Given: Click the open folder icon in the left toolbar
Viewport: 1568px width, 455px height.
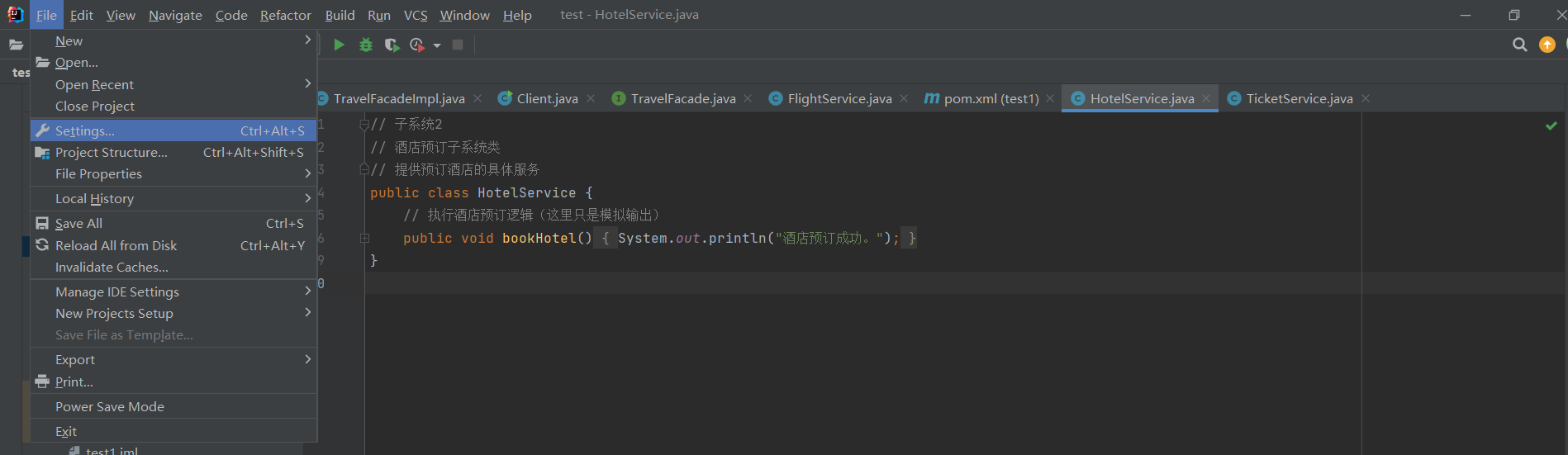Looking at the screenshot, I should 16,45.
